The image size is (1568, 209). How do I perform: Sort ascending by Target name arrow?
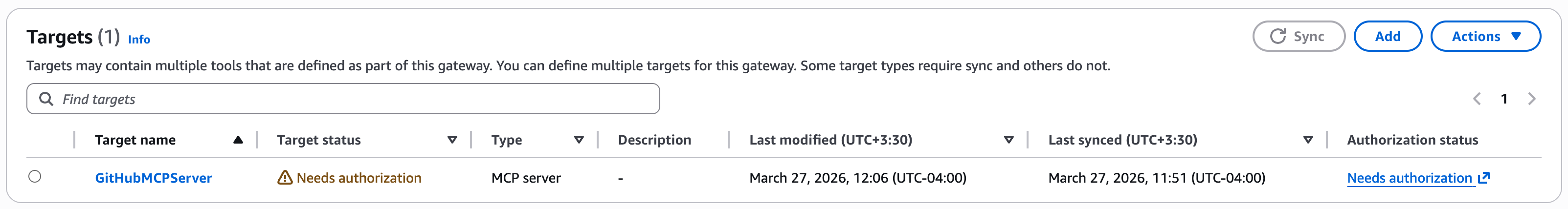(238, 140)
